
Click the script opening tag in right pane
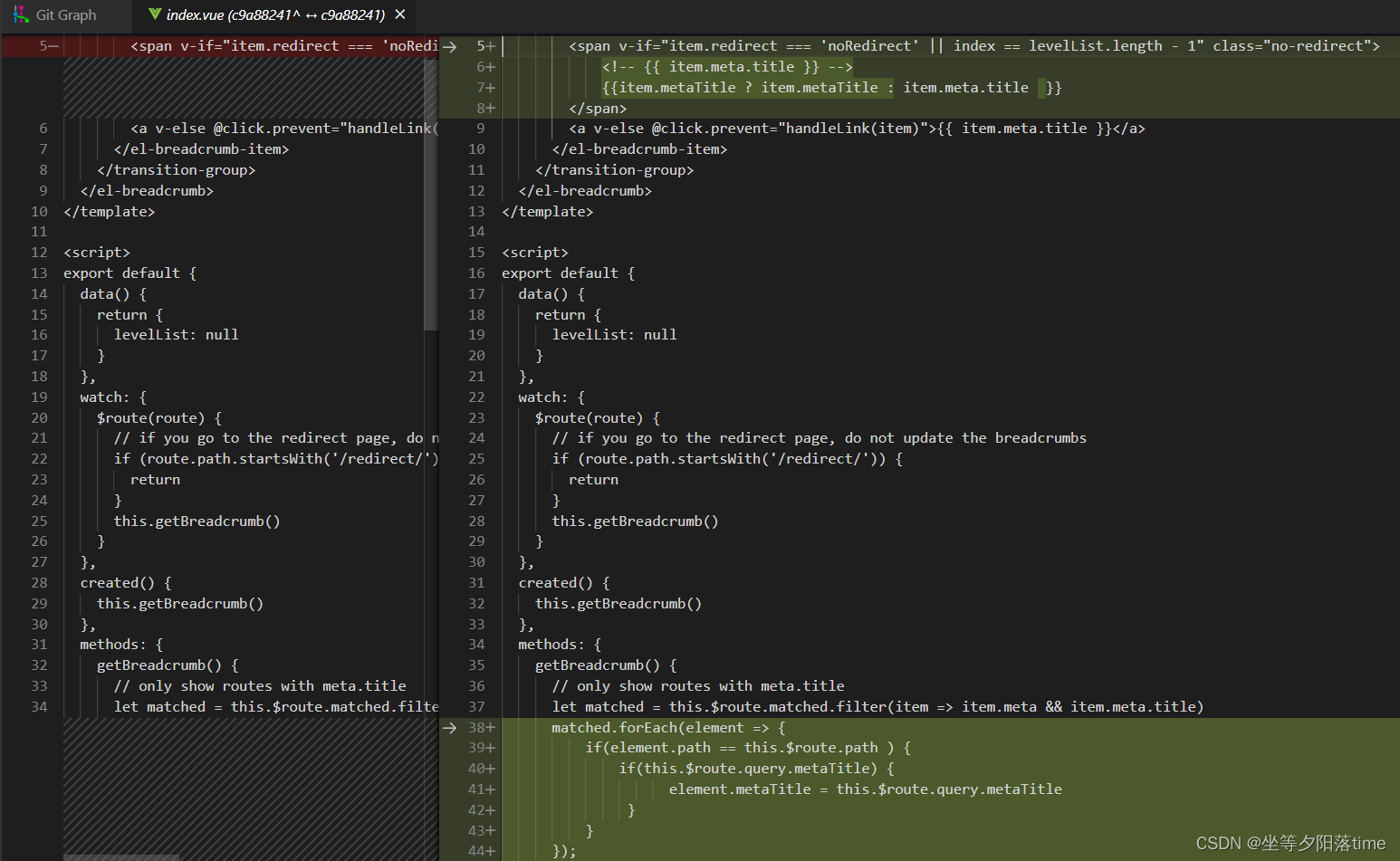(535, 253)
